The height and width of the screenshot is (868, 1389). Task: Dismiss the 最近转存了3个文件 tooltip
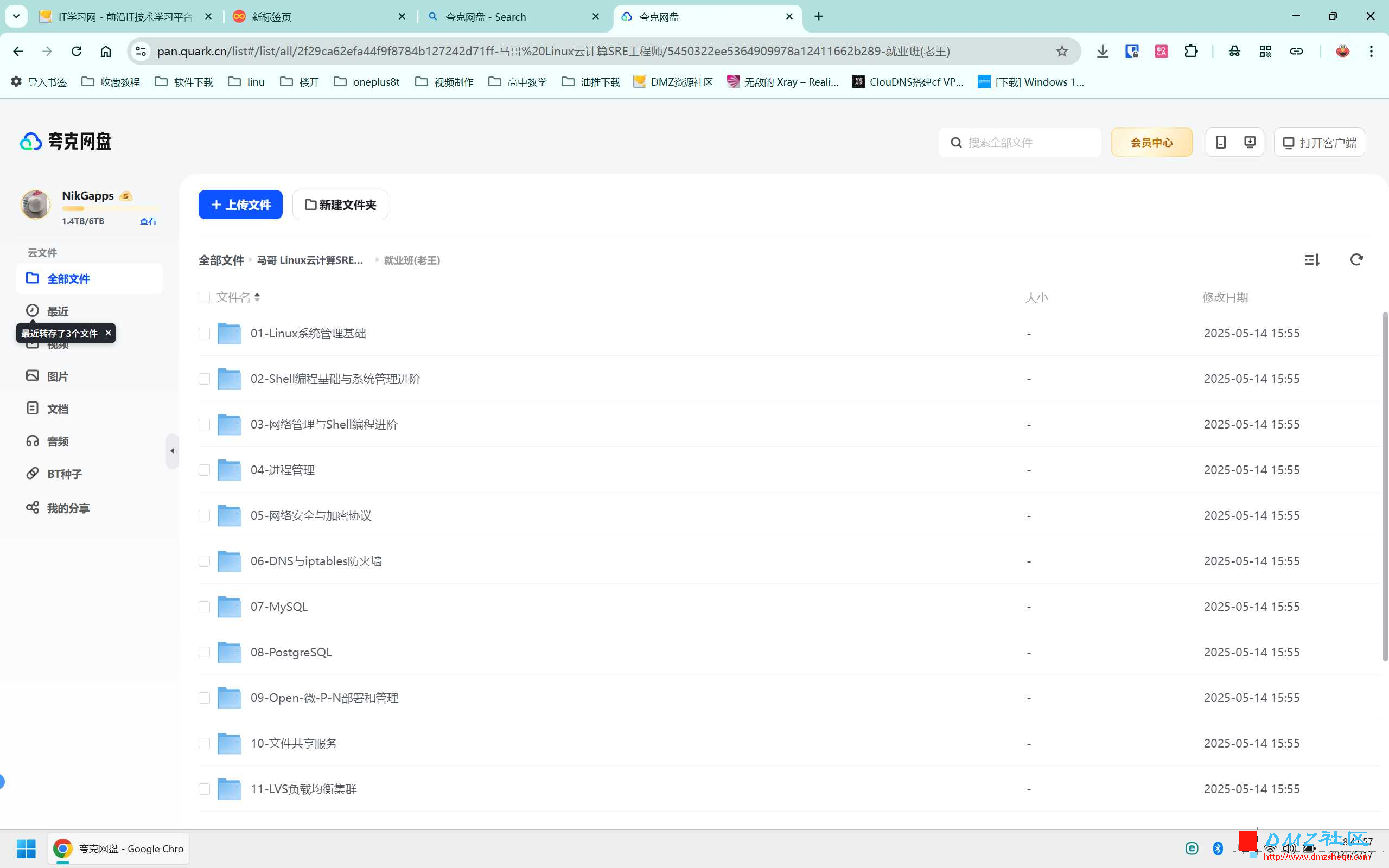coord(108,333)
